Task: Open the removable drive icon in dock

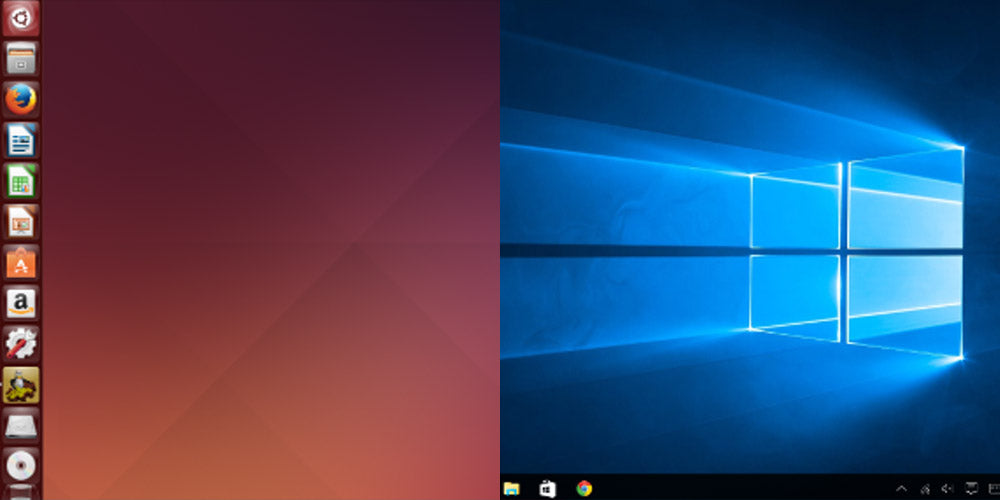Action: tap(21, 425)
